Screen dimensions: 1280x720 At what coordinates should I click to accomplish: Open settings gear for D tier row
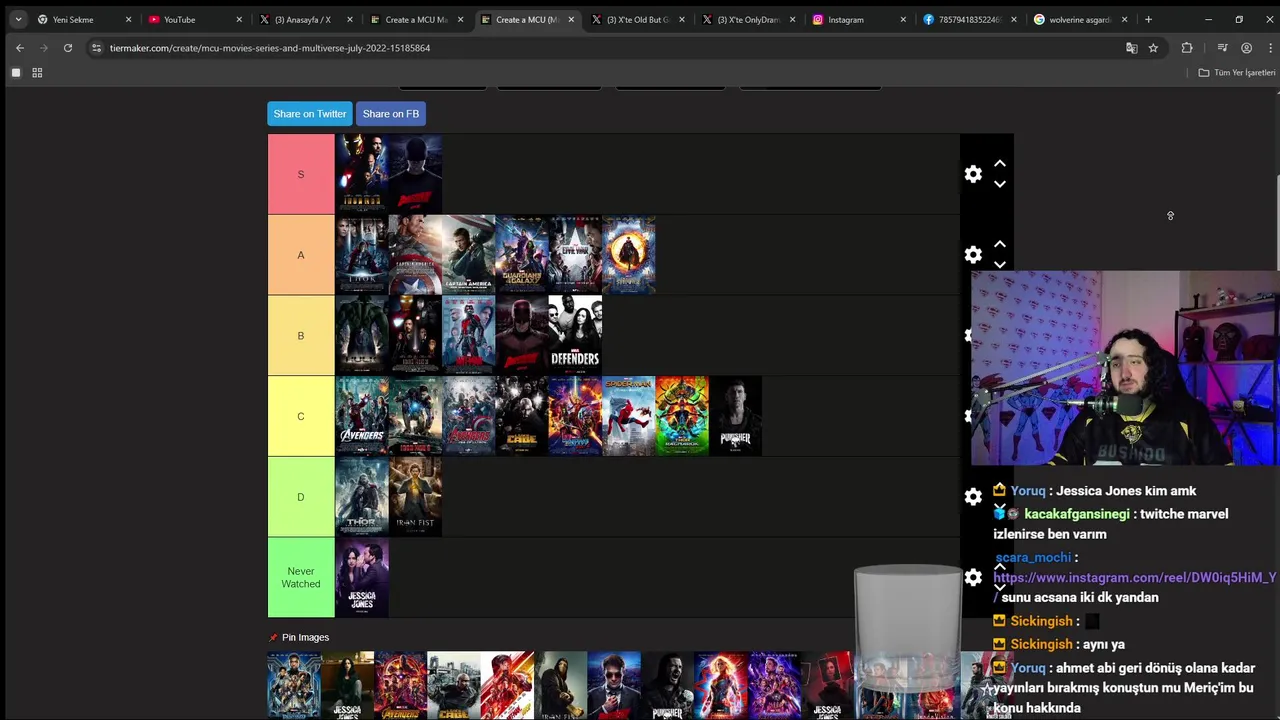[x=973, y=497]
